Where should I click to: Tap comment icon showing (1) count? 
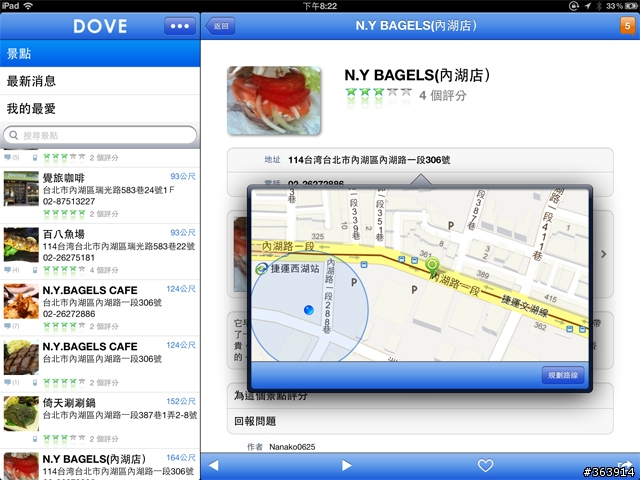7,382
